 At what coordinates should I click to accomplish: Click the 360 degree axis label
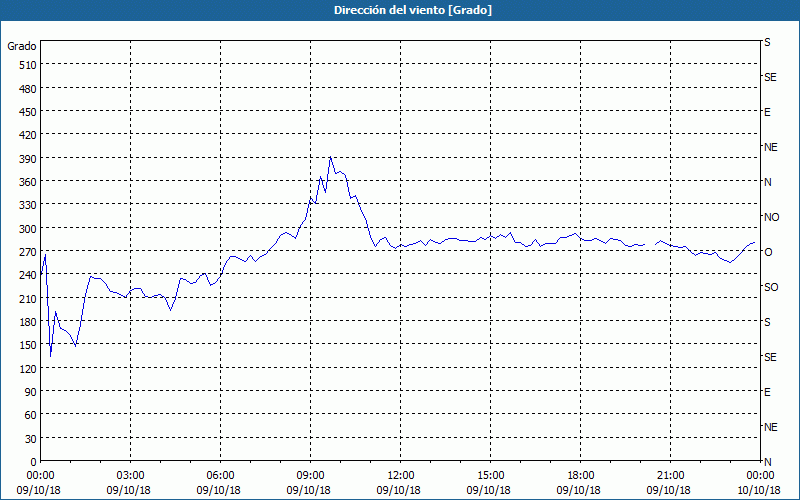(x=28, y=182)
